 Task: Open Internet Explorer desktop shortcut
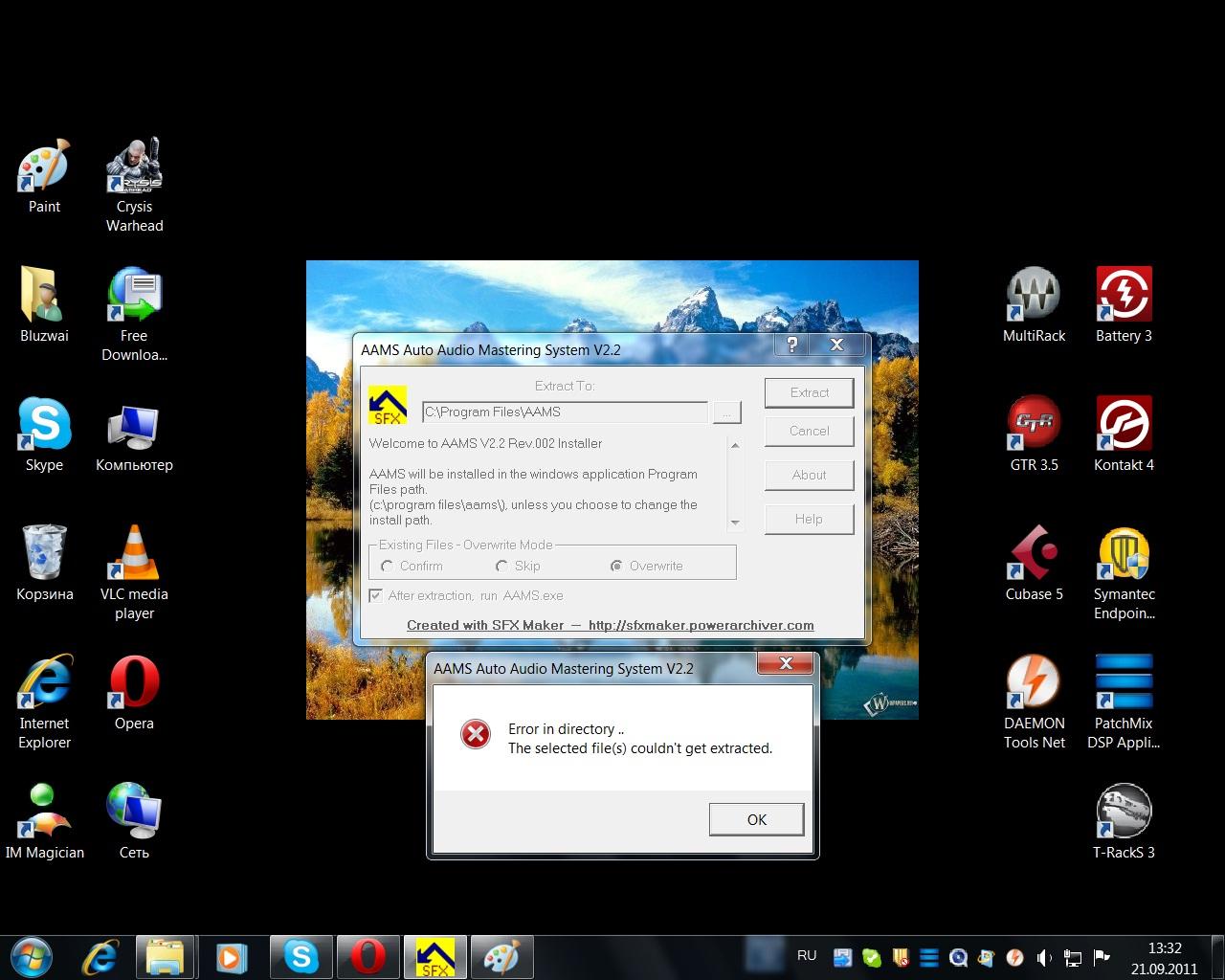click(x=44, y=702)
